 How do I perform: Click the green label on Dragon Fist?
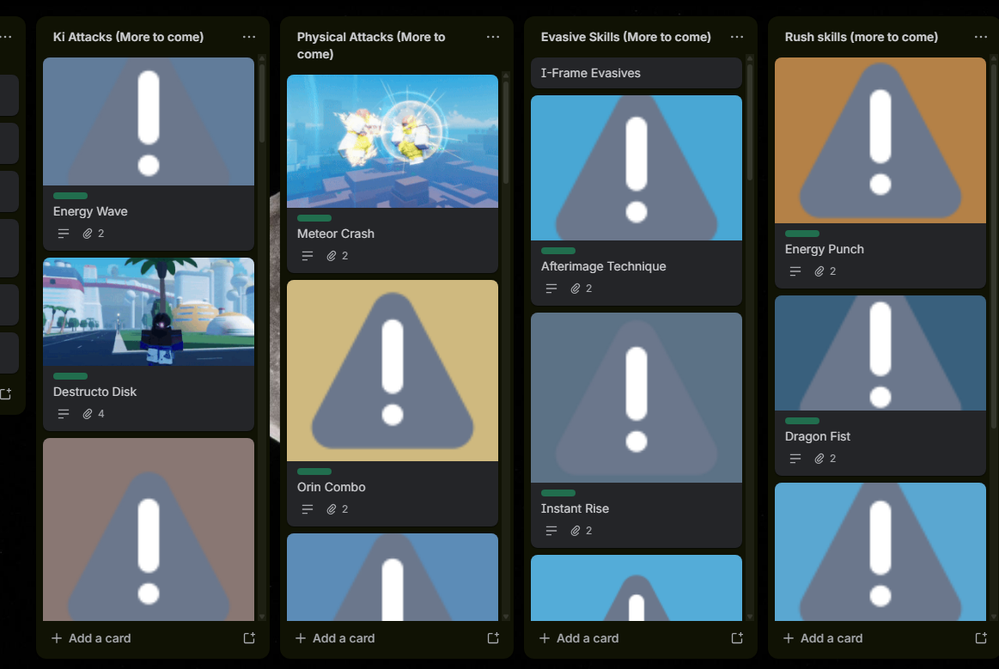tap(802, 421)
